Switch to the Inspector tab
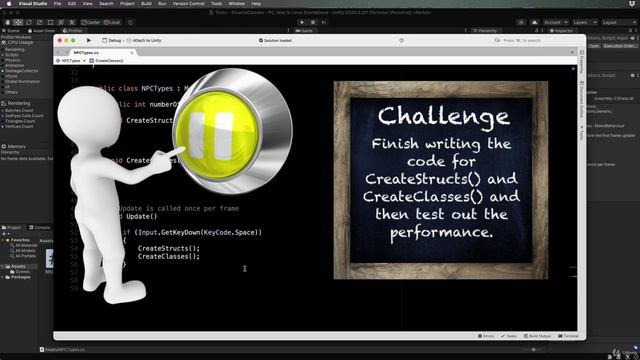Image resolution: width=640 pixels, height=360 pixels. point(561,31)
